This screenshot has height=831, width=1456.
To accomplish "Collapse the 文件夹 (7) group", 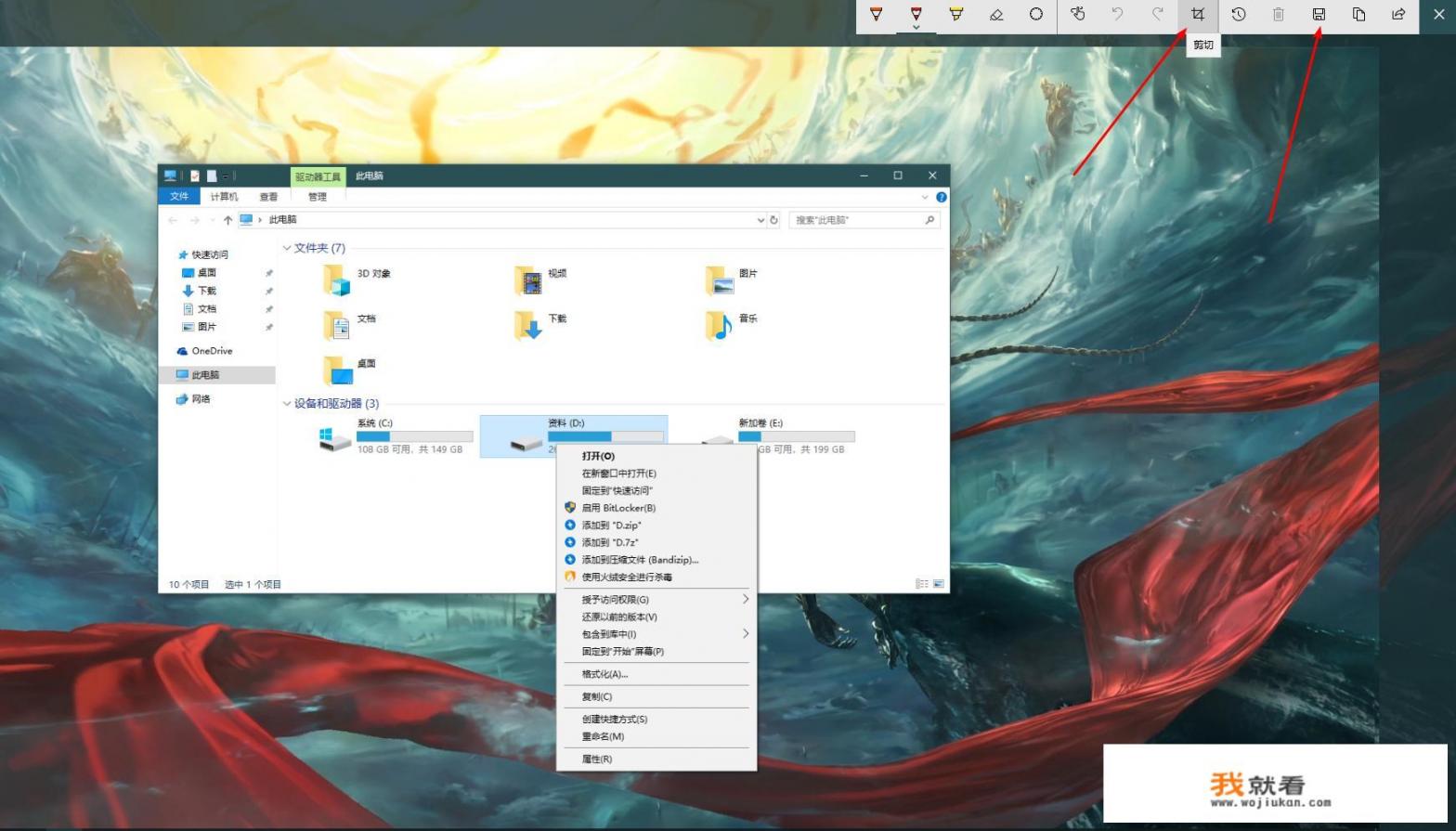I will pos(287,248).
